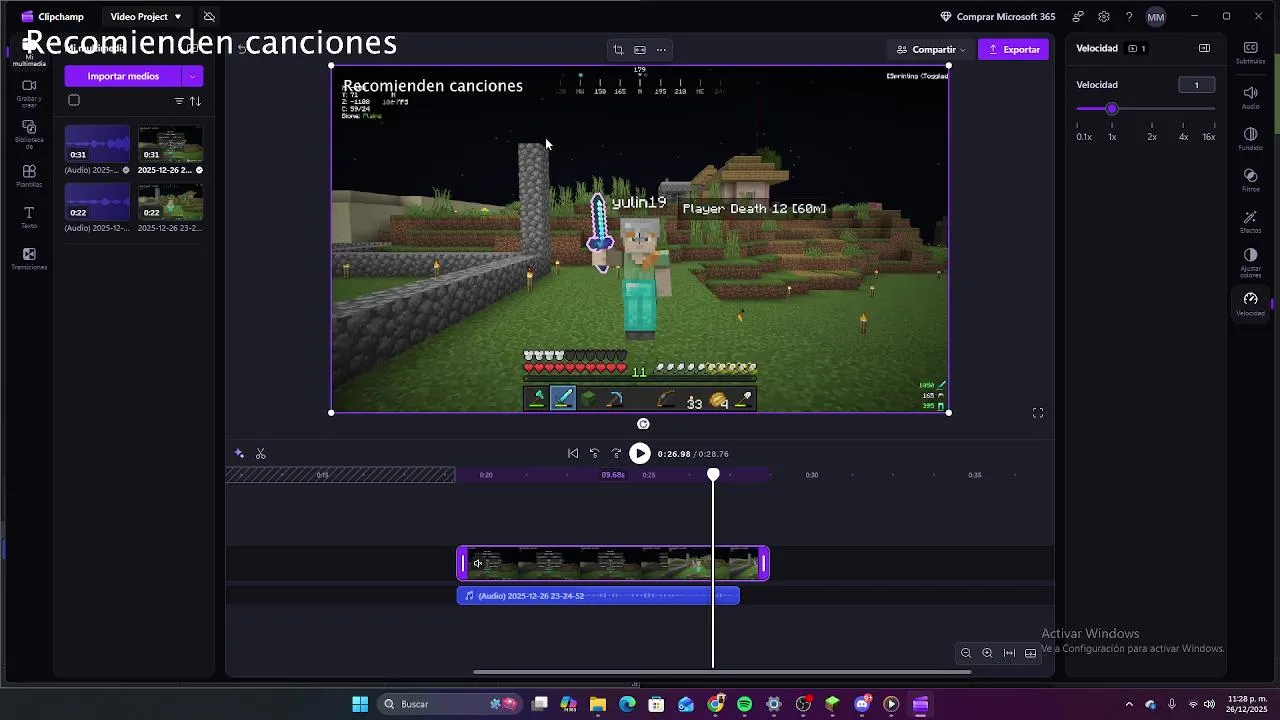
Task: Rewind five seconds
Action: pos(595,454)
